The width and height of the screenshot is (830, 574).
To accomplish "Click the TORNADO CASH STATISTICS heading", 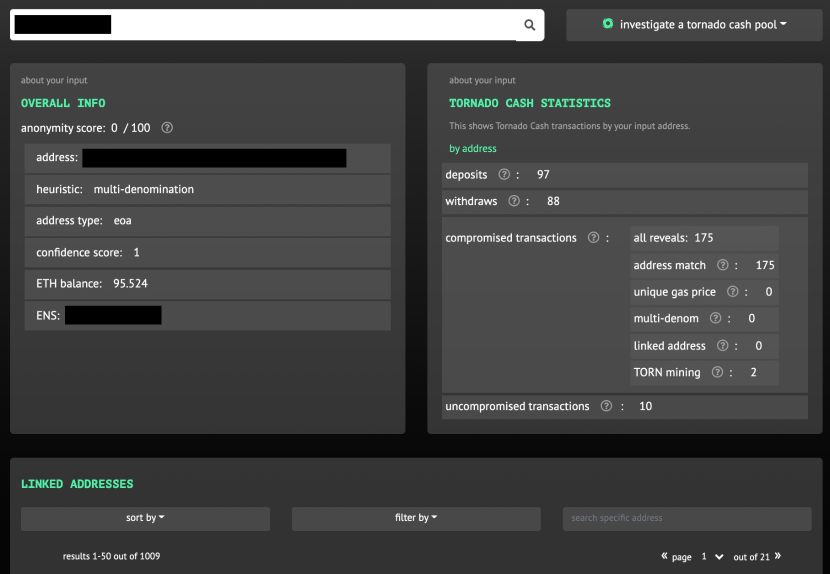I will point(530,103).
